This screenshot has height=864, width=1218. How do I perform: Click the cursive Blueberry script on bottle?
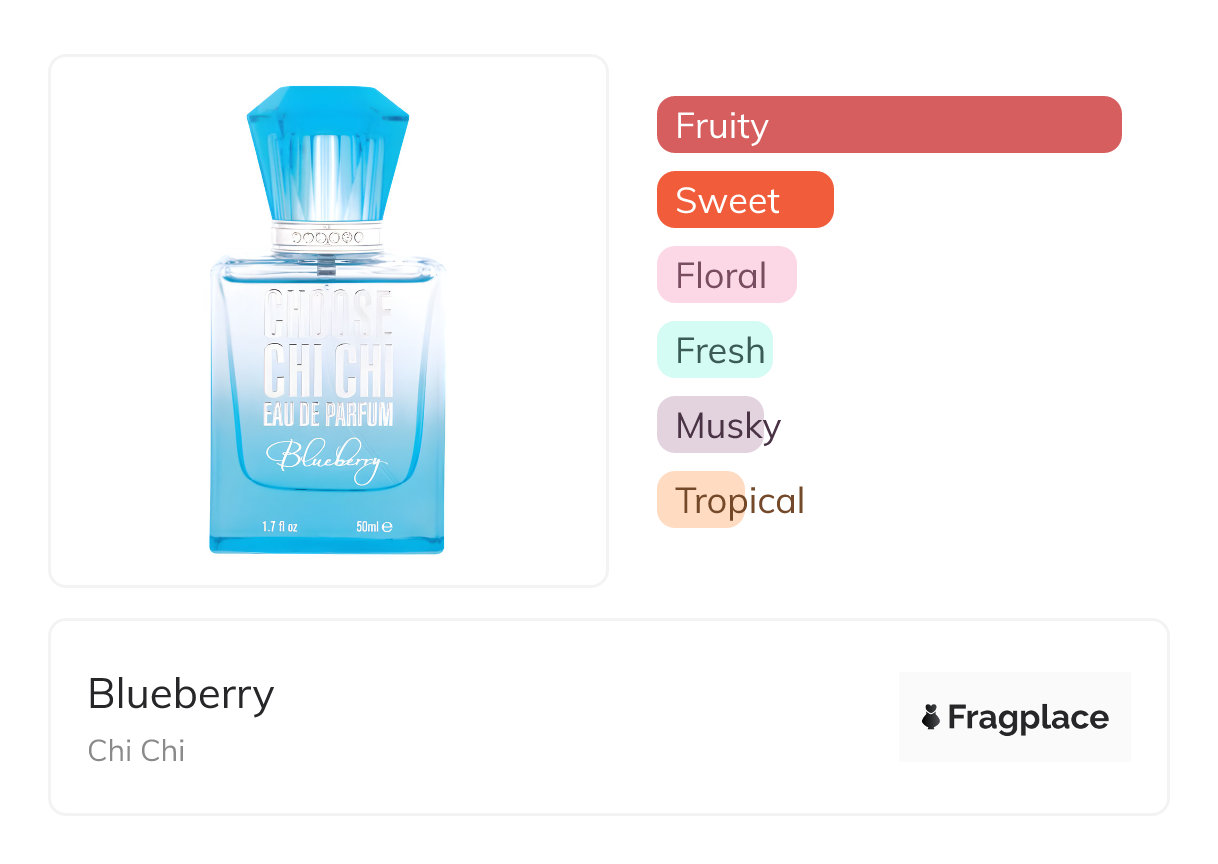click(327, 460)
